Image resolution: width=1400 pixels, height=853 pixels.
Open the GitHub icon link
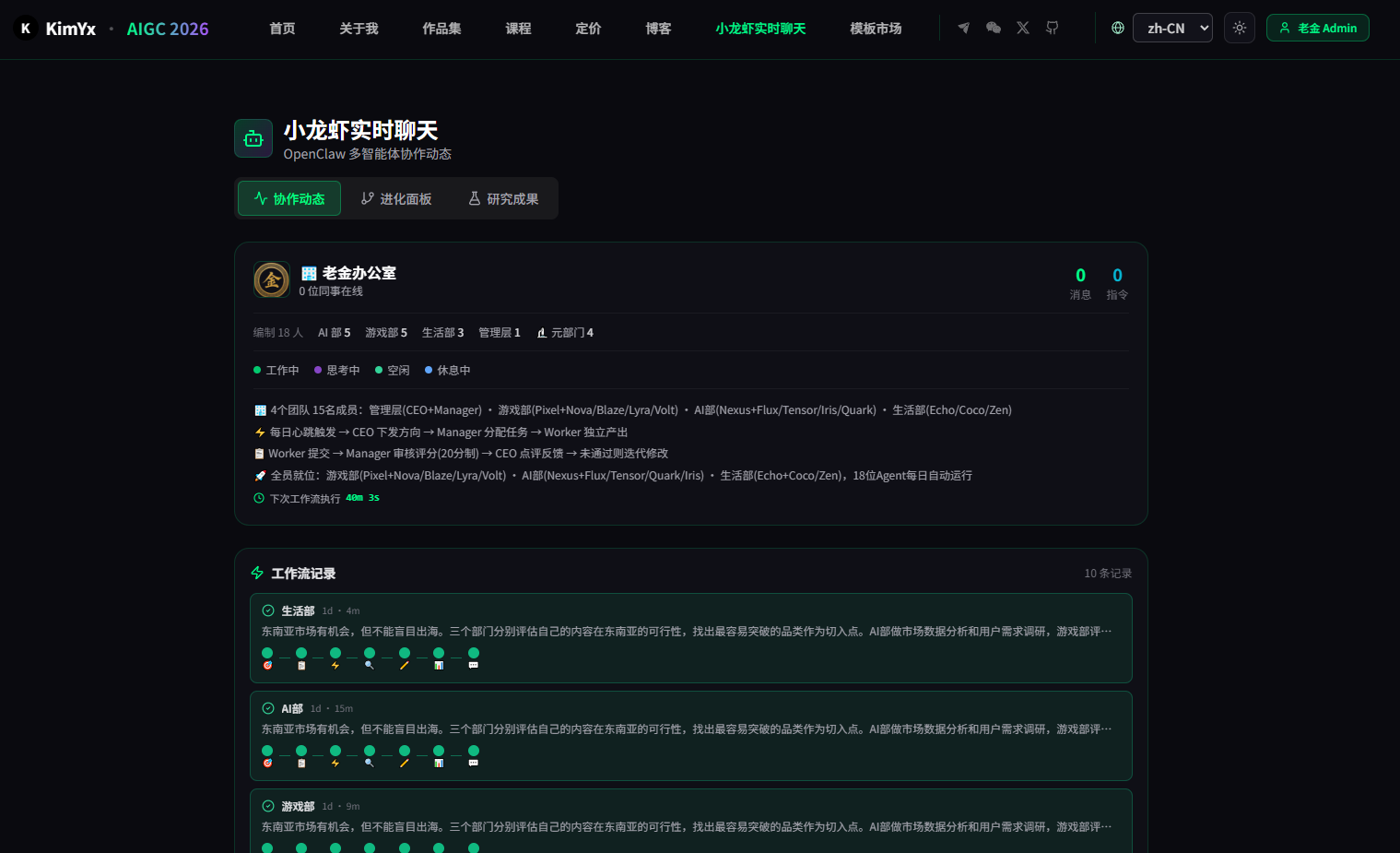(1052, 29)
